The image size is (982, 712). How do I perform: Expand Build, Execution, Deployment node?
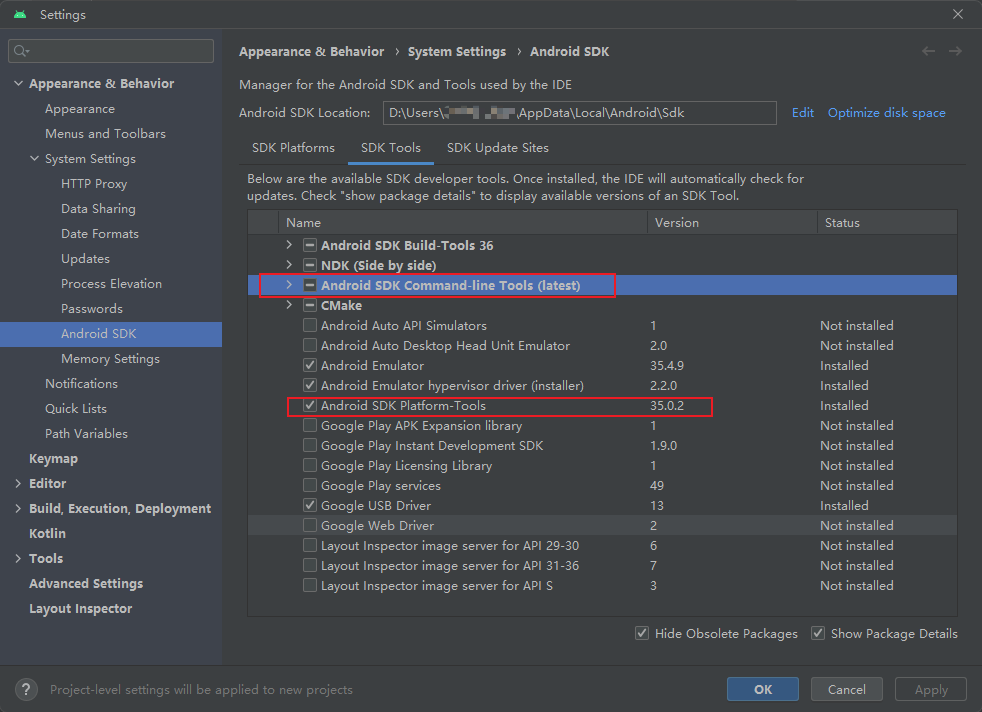[x=18, y=508]
